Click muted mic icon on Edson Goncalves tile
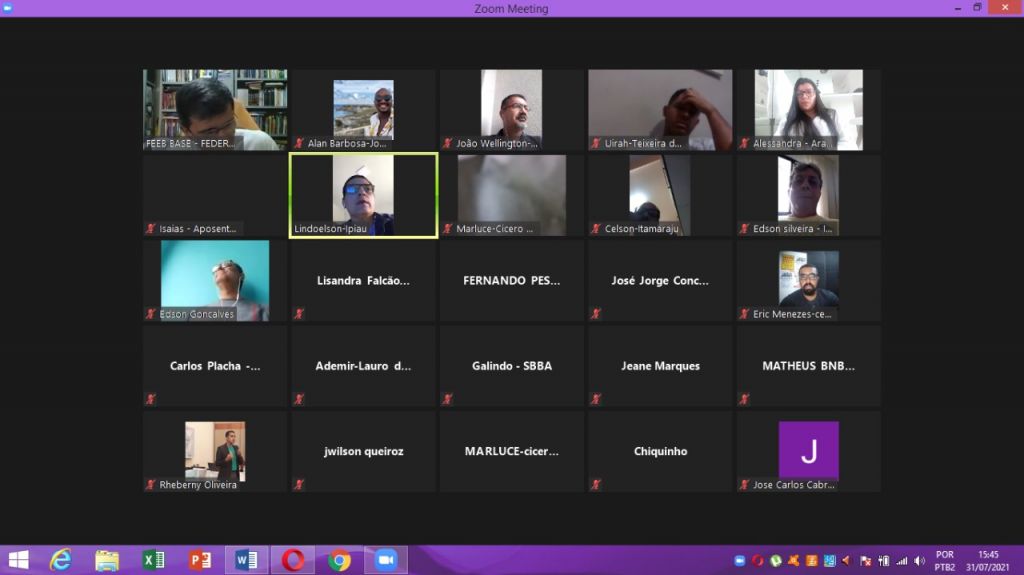The height and width of the screenshot is (575, 1024). point(151,314)
